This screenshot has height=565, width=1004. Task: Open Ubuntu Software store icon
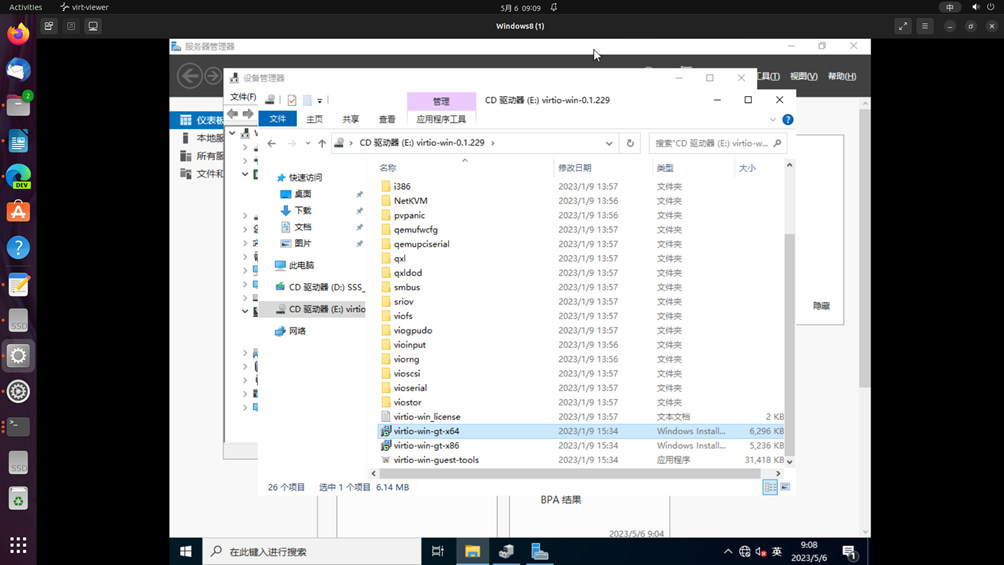click(18, 212)
